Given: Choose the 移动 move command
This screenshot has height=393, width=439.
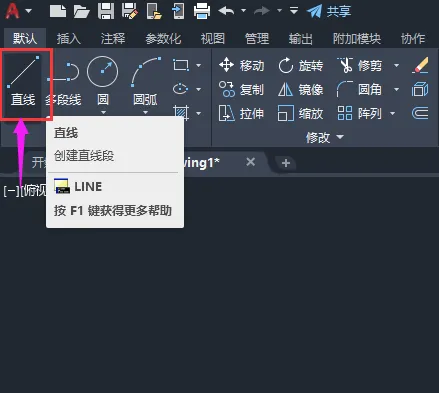Looking at the screenshot, I should coord(242,65).
